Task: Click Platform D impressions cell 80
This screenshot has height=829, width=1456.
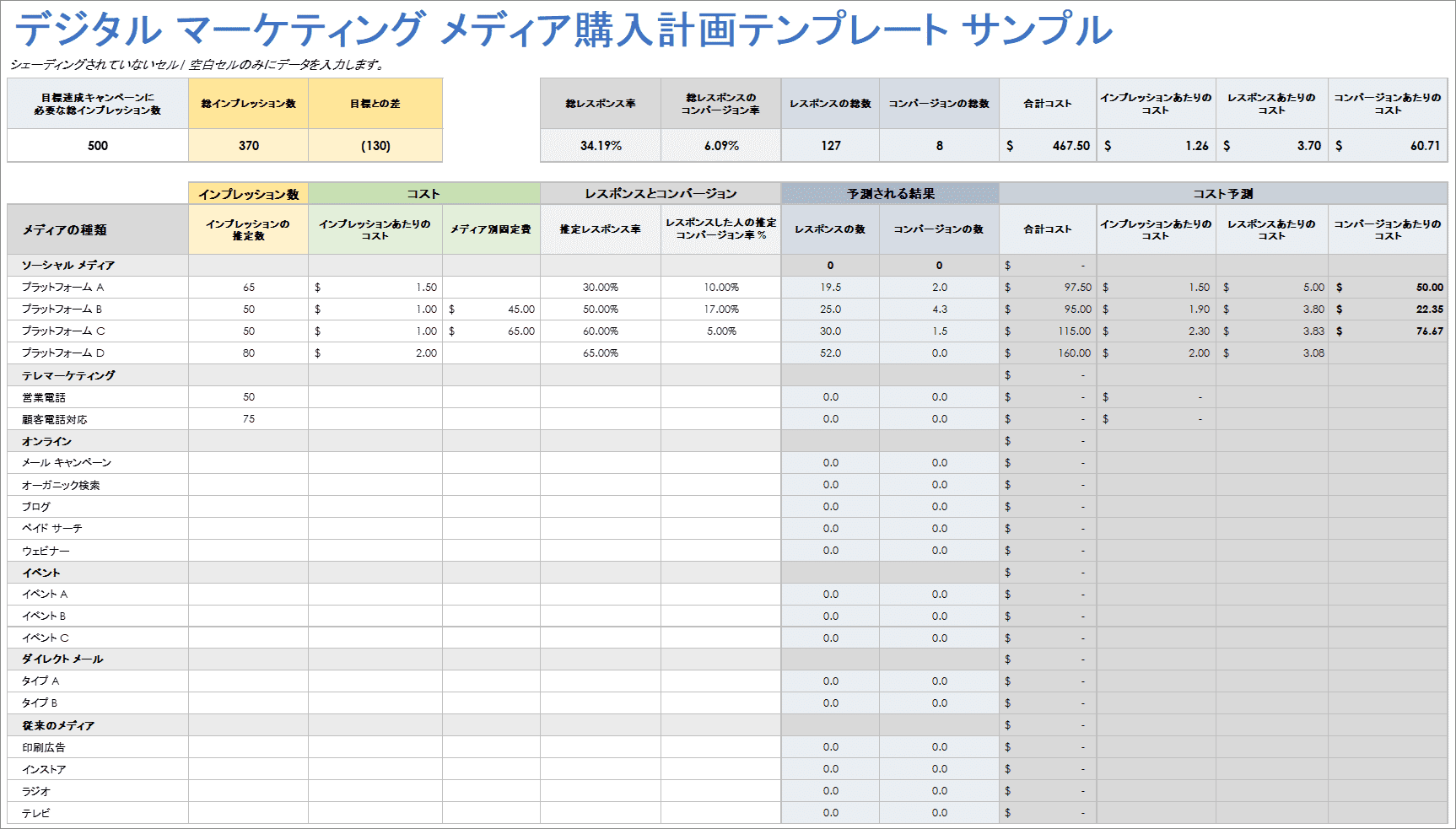Action: tap(249, 353)
